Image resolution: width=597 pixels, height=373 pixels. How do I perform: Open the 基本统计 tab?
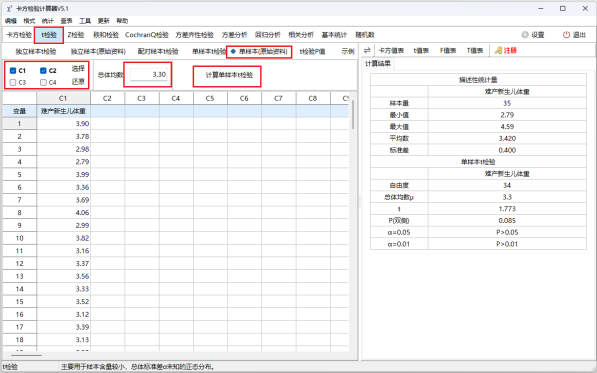(334, 35)
